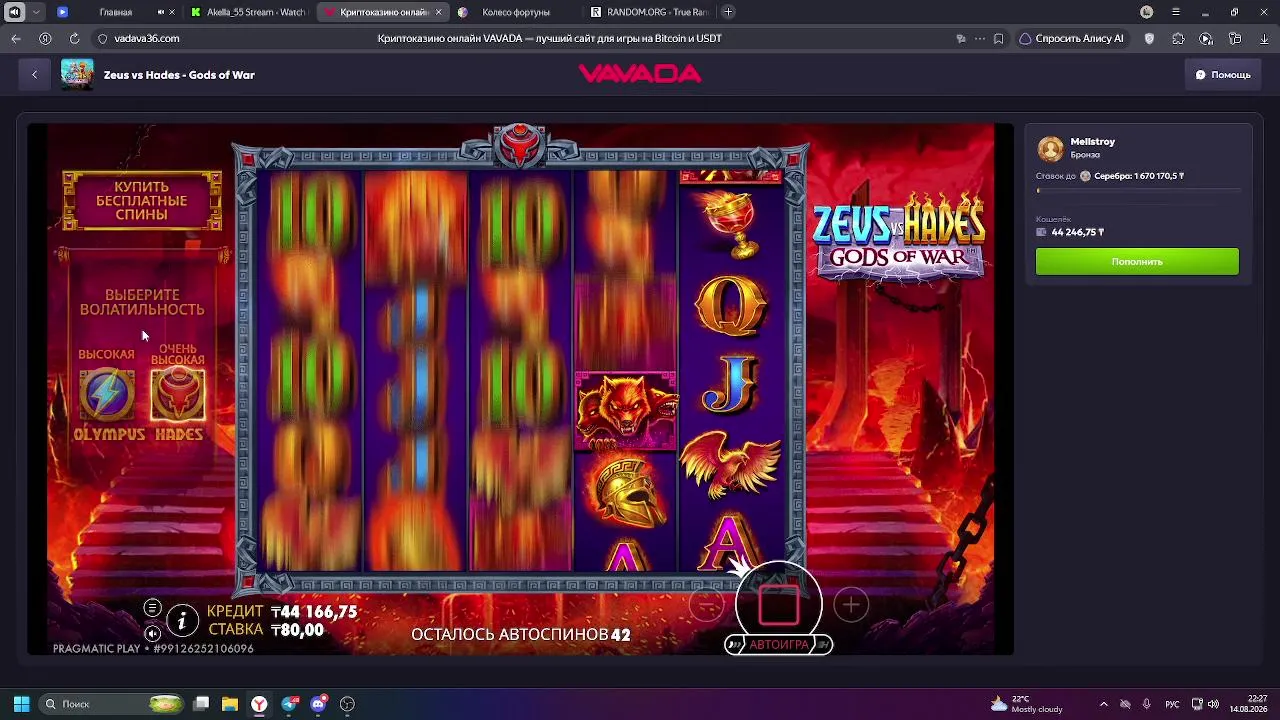The image size is (1280, 720).
Task: Click the rank progress bar in profile panel
Action: pos(1138,190)
